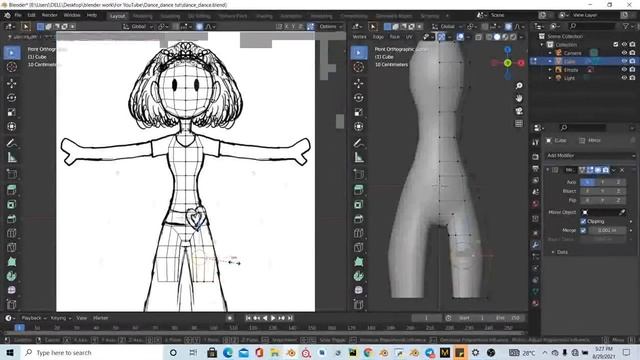Open the File menu
Image resolution: width=640 pixels, height=360 pixels.
18,15
